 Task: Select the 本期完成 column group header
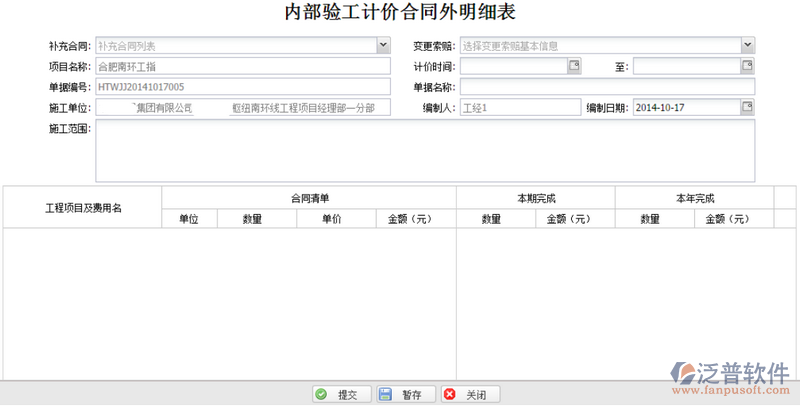535,198
